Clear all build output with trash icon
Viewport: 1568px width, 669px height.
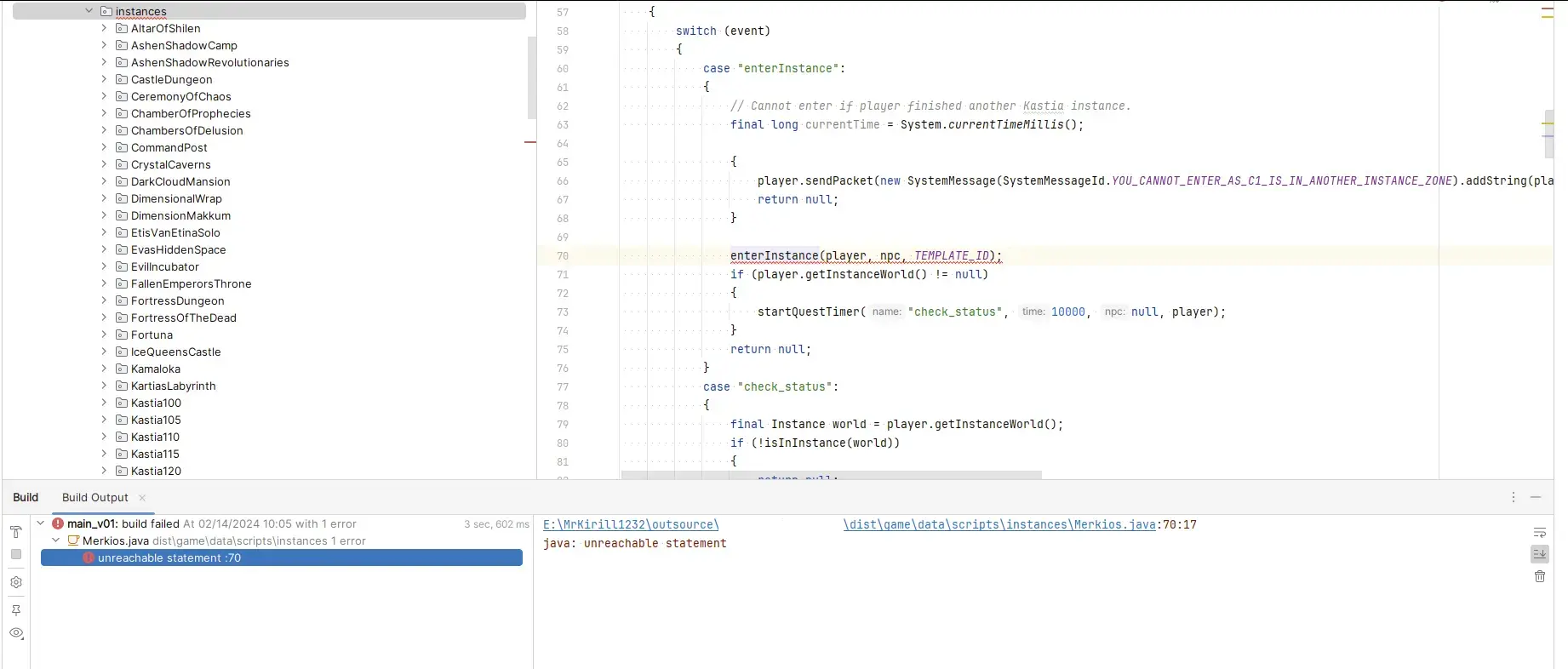1539,577
